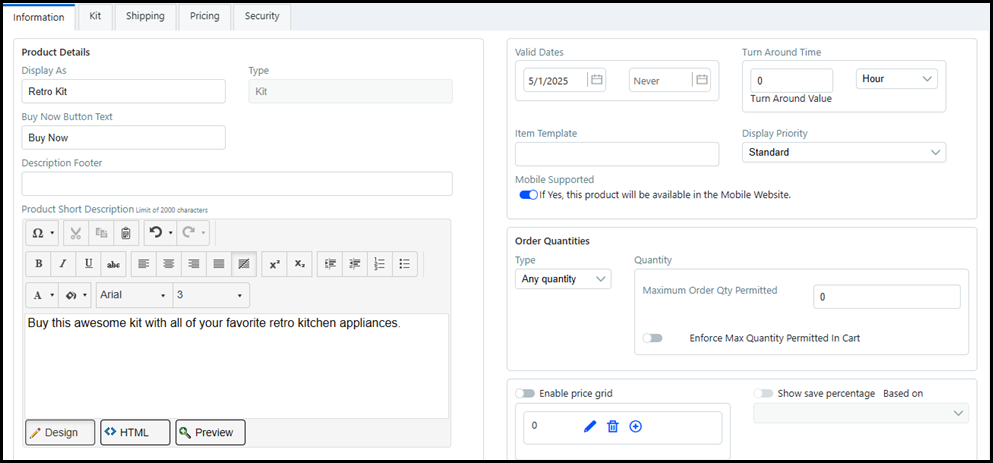Viewport: 993px width, 463px height.
Task: Open the font color picker
Action: (x=41, y=295)
